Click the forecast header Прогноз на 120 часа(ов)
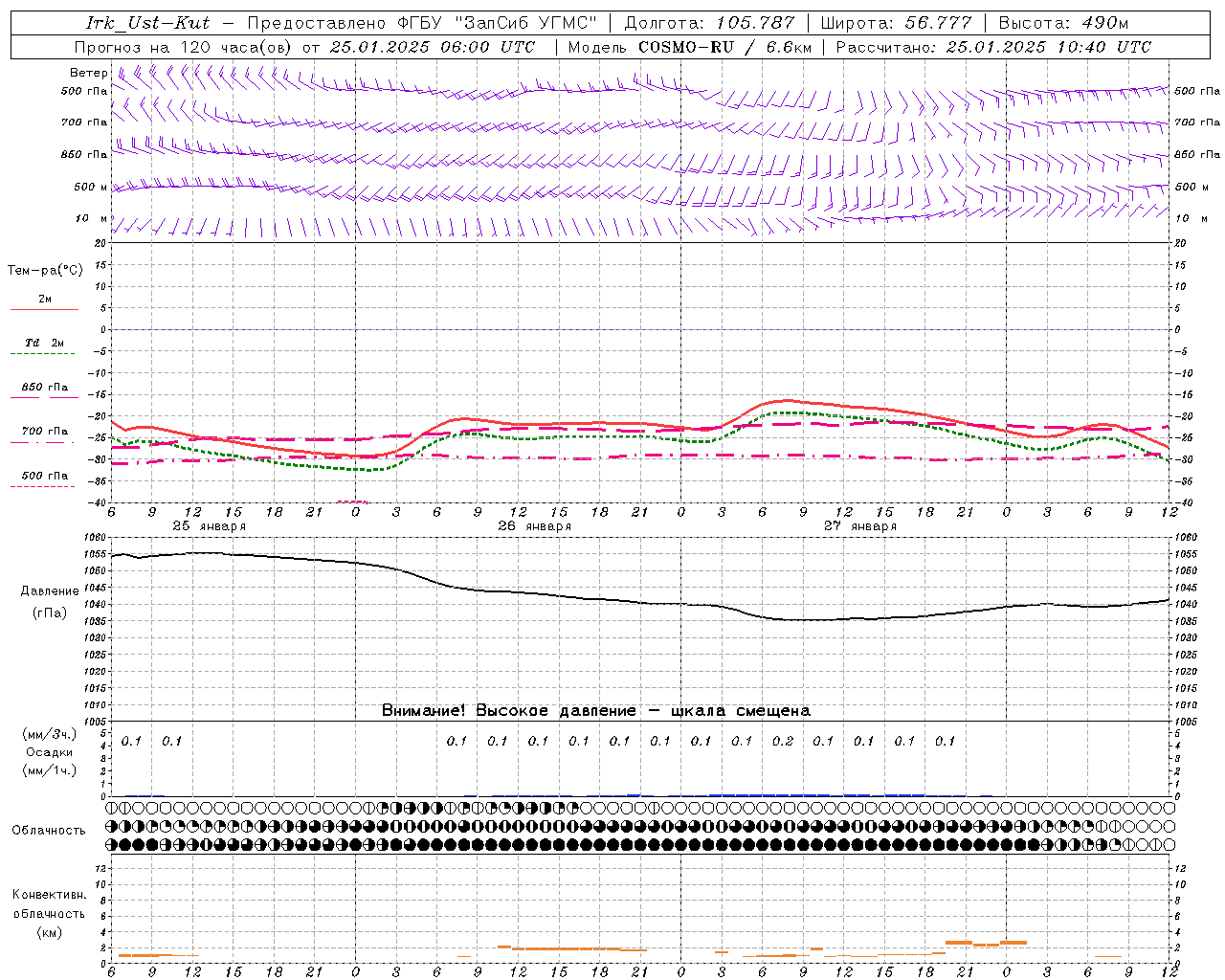 (x=185, y=47)
